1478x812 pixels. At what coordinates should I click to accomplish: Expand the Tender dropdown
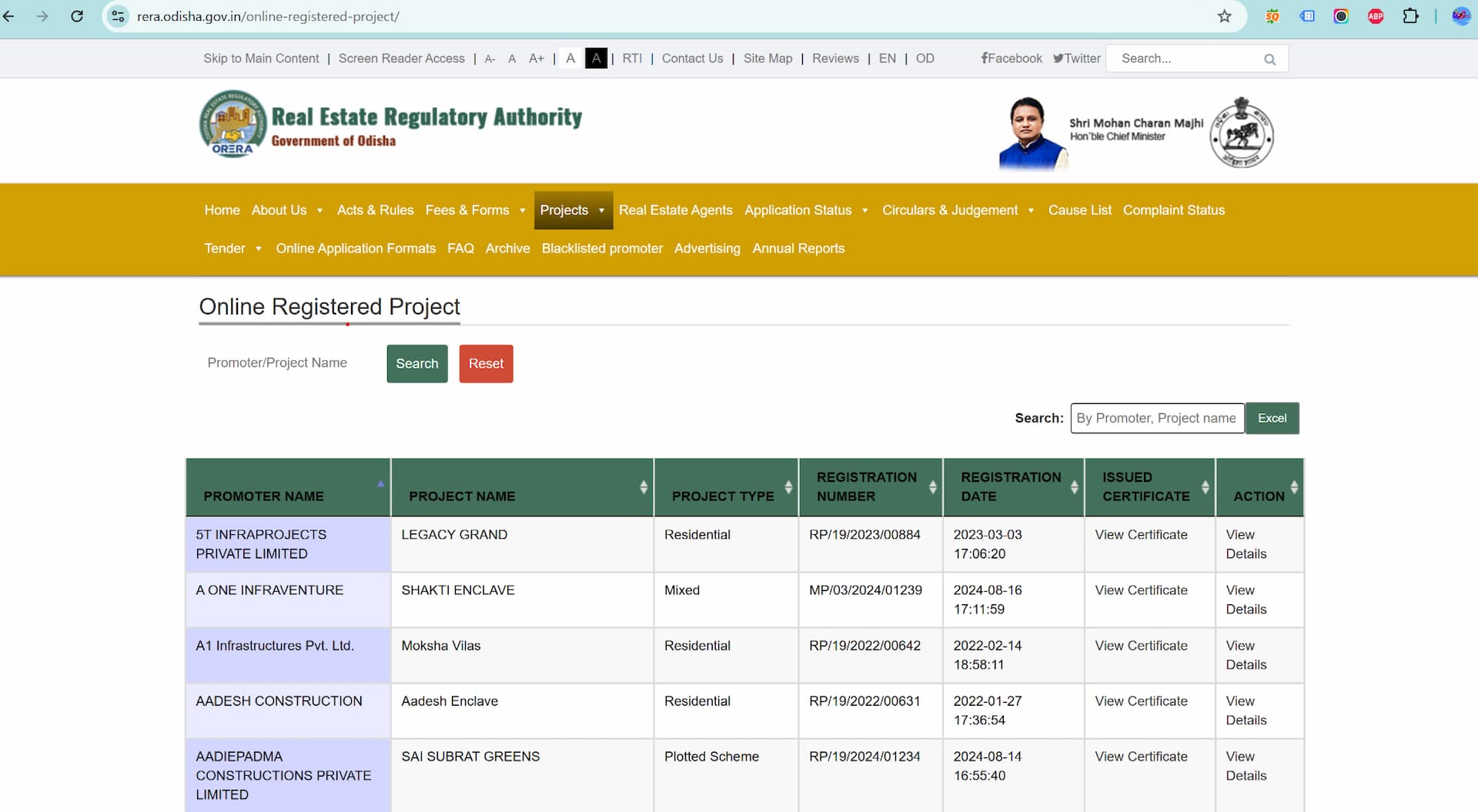[232, 248]
